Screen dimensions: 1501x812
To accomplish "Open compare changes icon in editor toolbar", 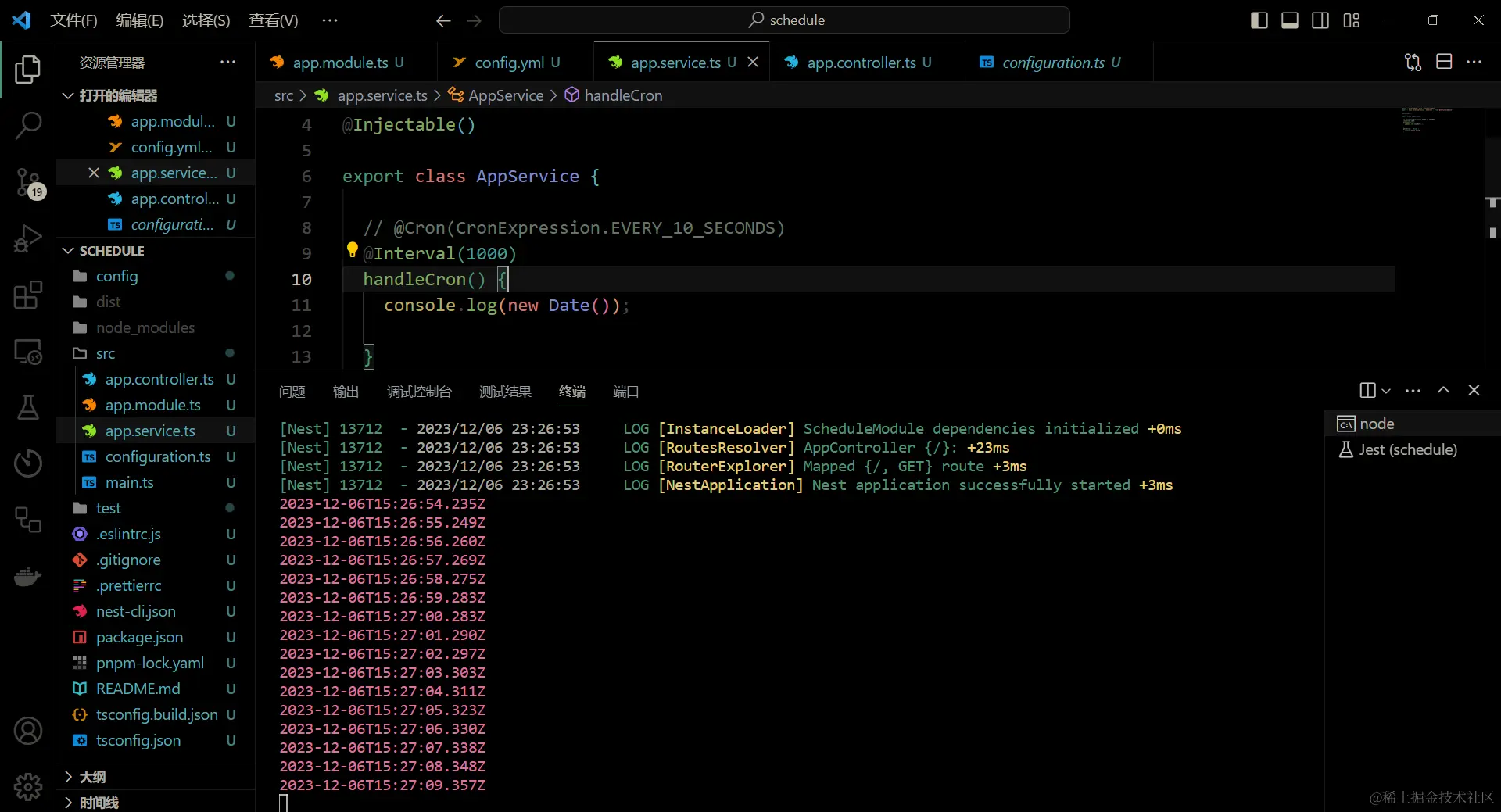I will point(1413,62).
